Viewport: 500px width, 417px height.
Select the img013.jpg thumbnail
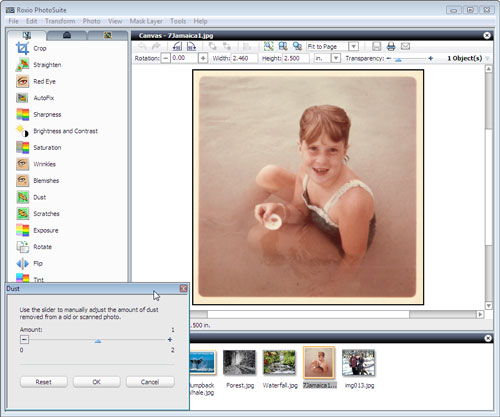click(359, 362)
